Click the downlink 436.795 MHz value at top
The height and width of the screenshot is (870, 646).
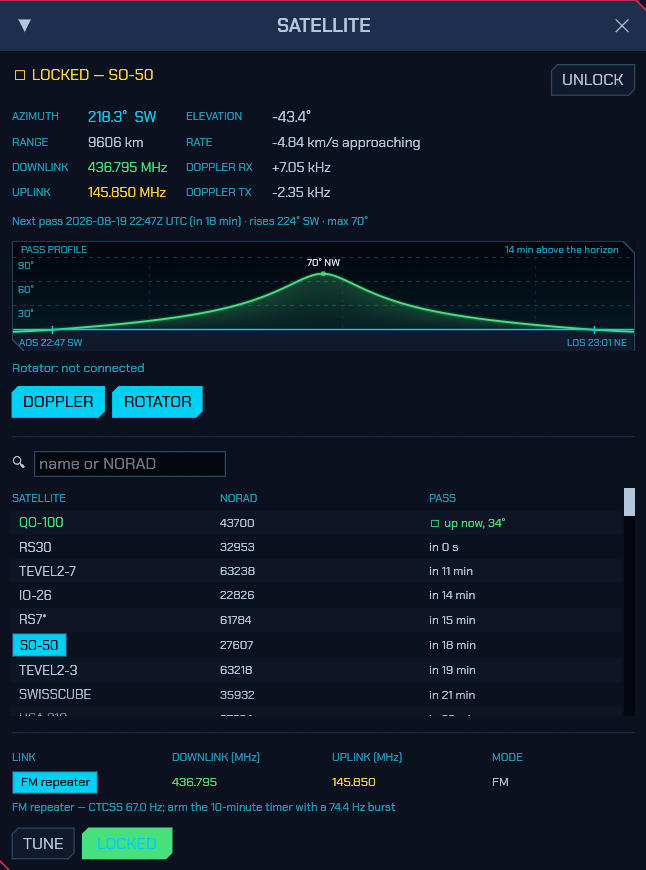128,168
